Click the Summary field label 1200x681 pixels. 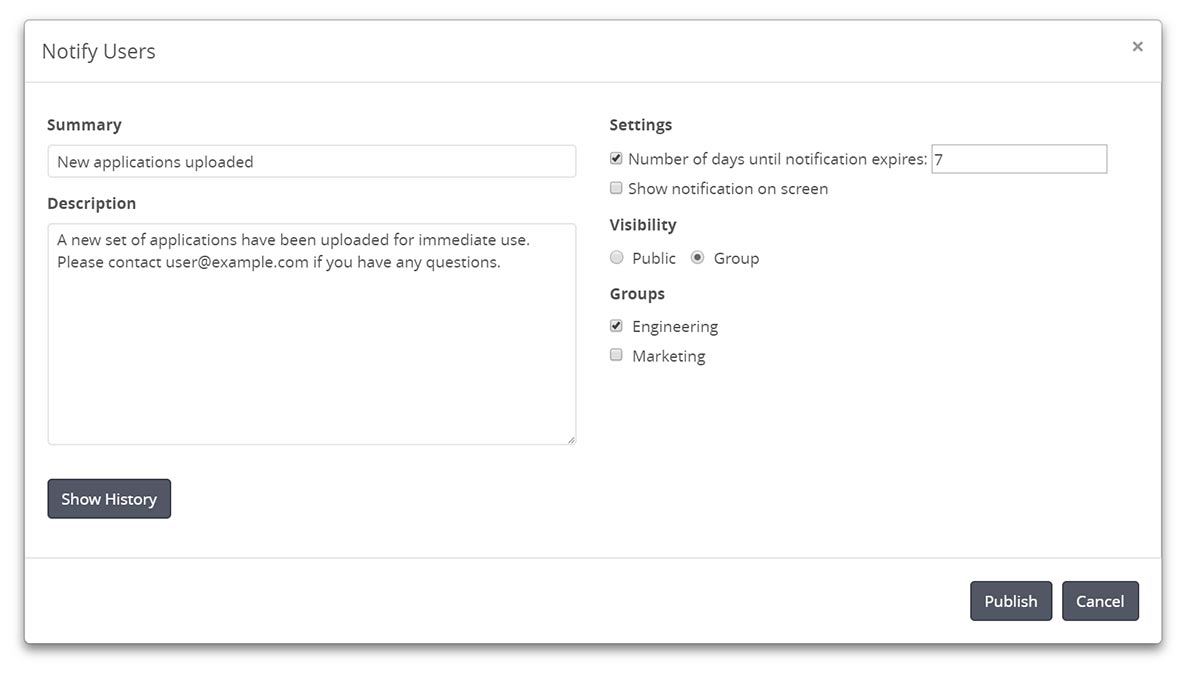pyautogui.click(x=84, y=125)
